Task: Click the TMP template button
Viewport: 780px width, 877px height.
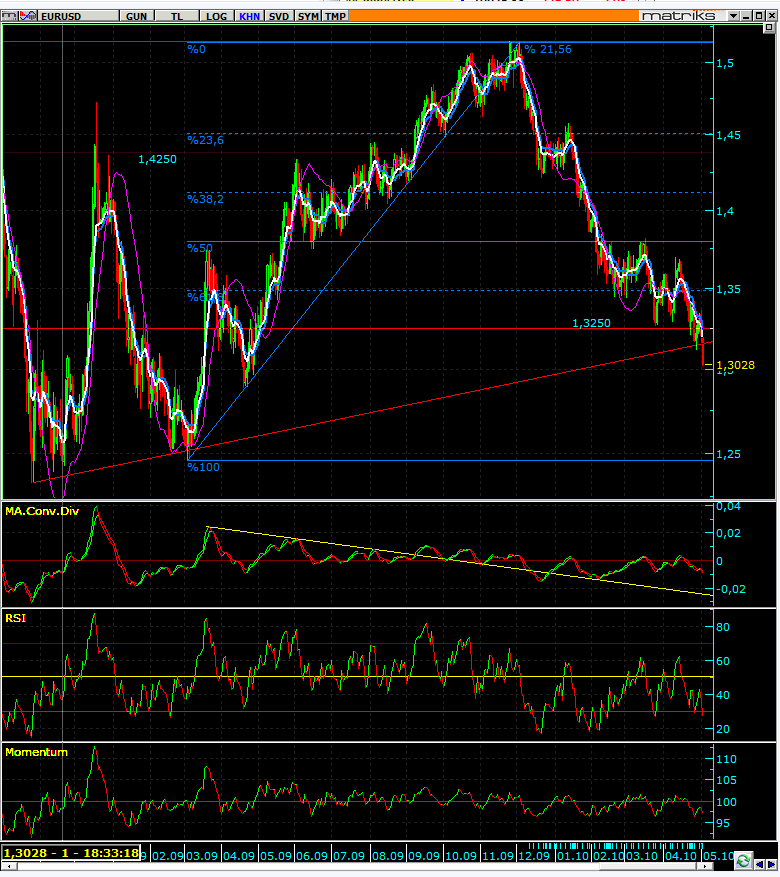Action: (x=335, y=16)
